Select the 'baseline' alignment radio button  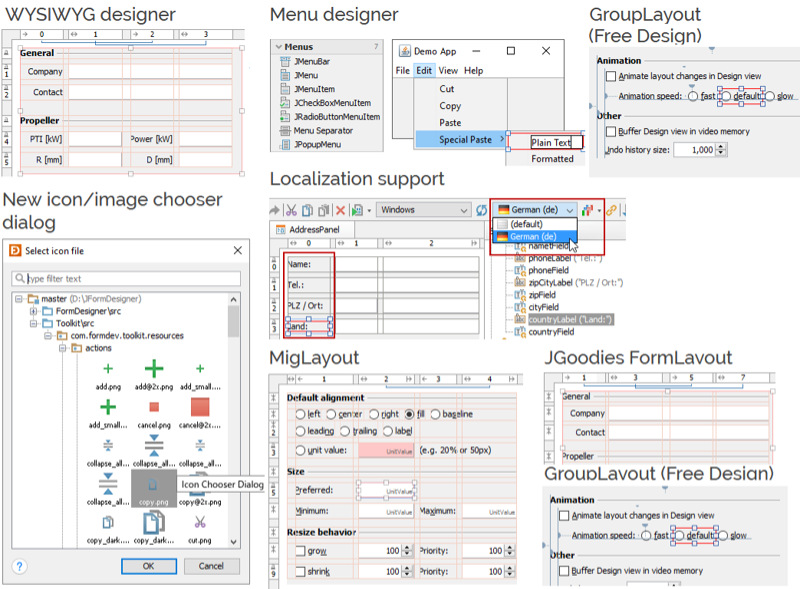435,414
